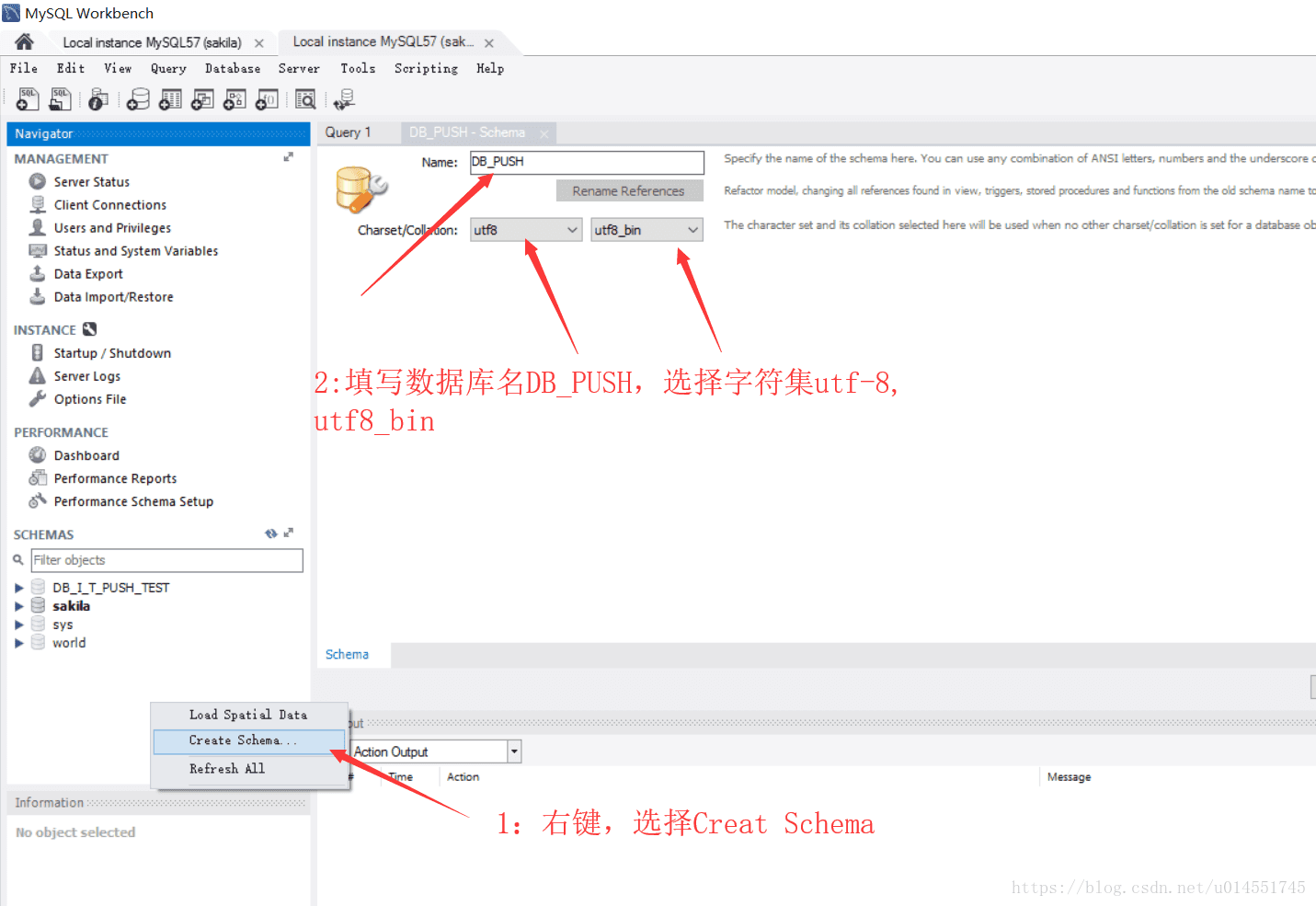This screenshot has width=1316, height=906.
Task: Click Data Import/Restore icon
Action: point(38,296)
